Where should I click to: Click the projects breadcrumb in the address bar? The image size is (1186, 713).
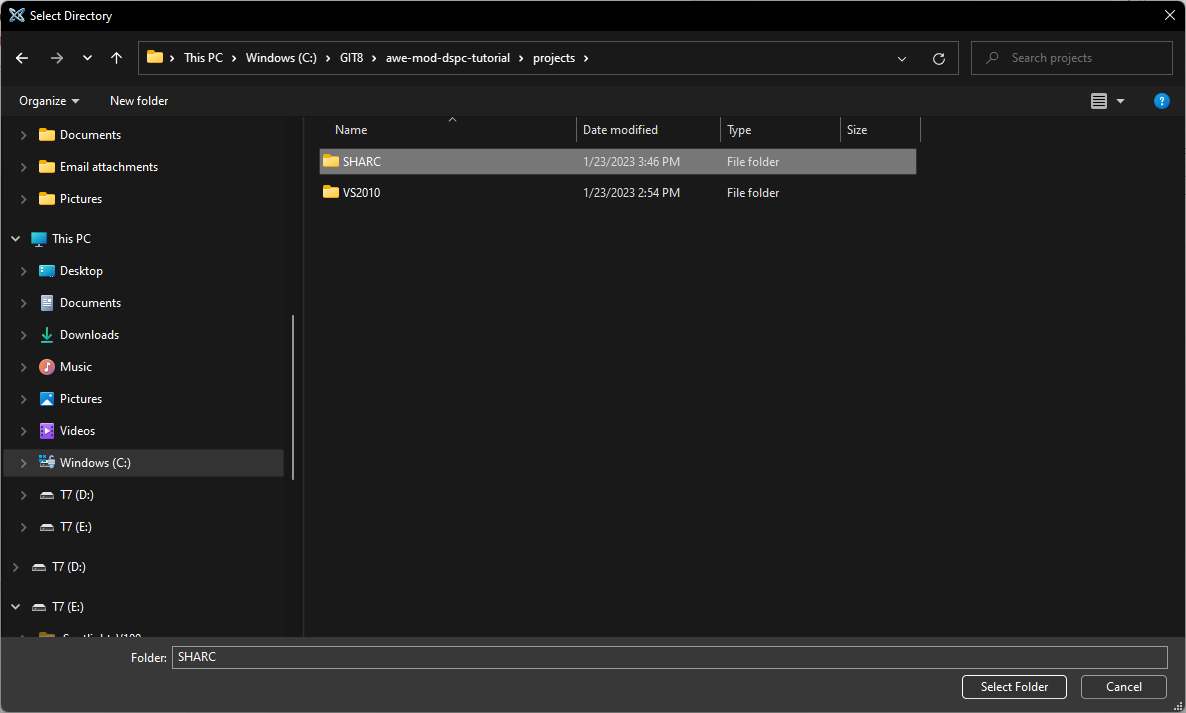point(554,58)
